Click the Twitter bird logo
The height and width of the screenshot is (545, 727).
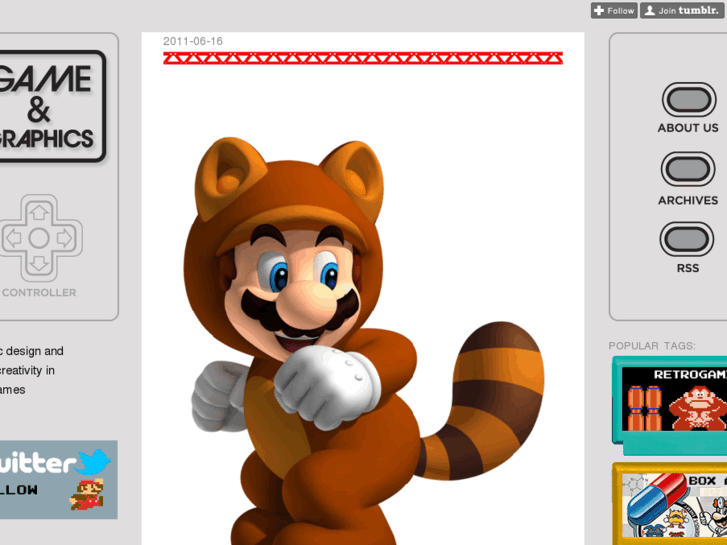(x=94, y=462)
